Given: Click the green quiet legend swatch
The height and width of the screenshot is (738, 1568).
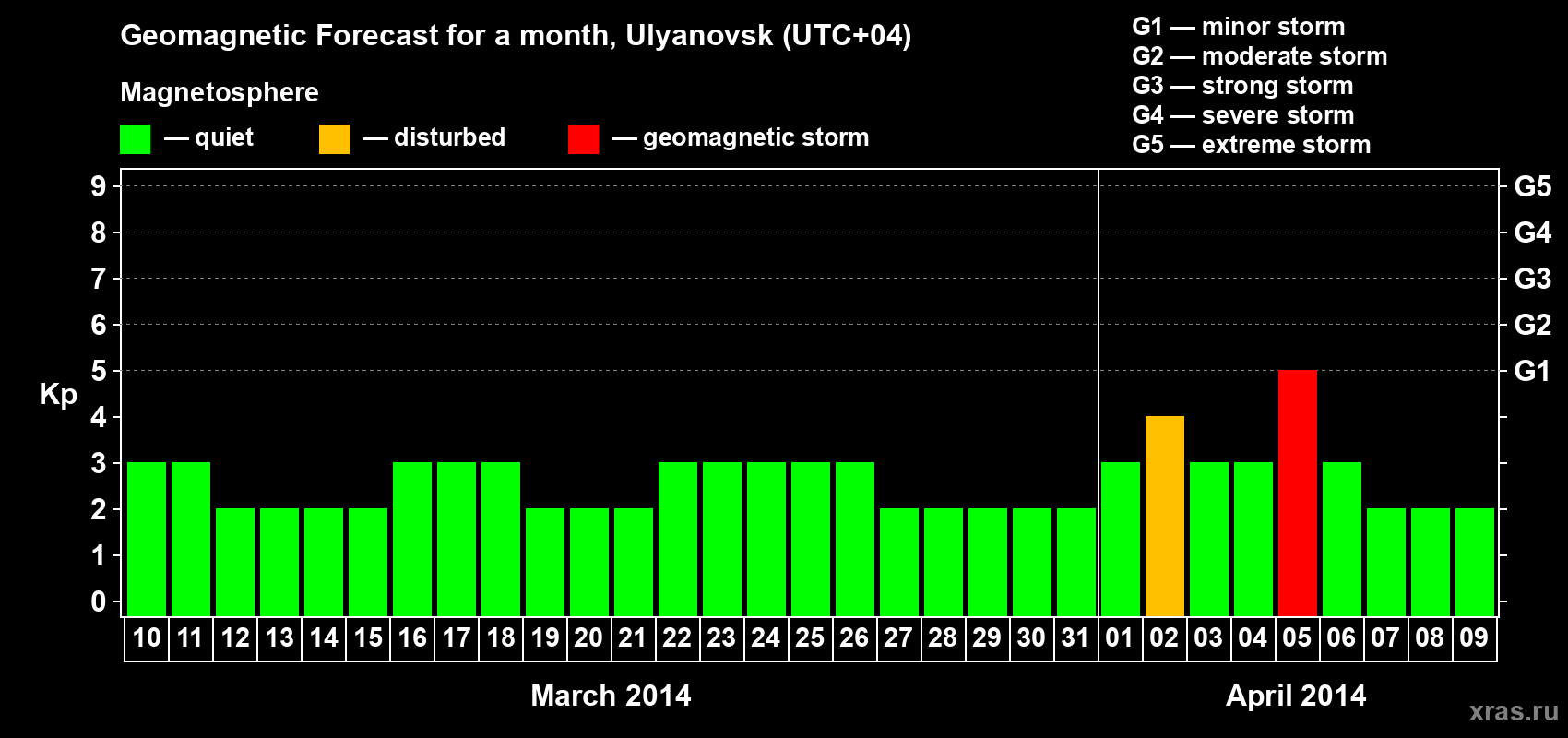Looking at the screenshot, I should click(x=135, y=139).
